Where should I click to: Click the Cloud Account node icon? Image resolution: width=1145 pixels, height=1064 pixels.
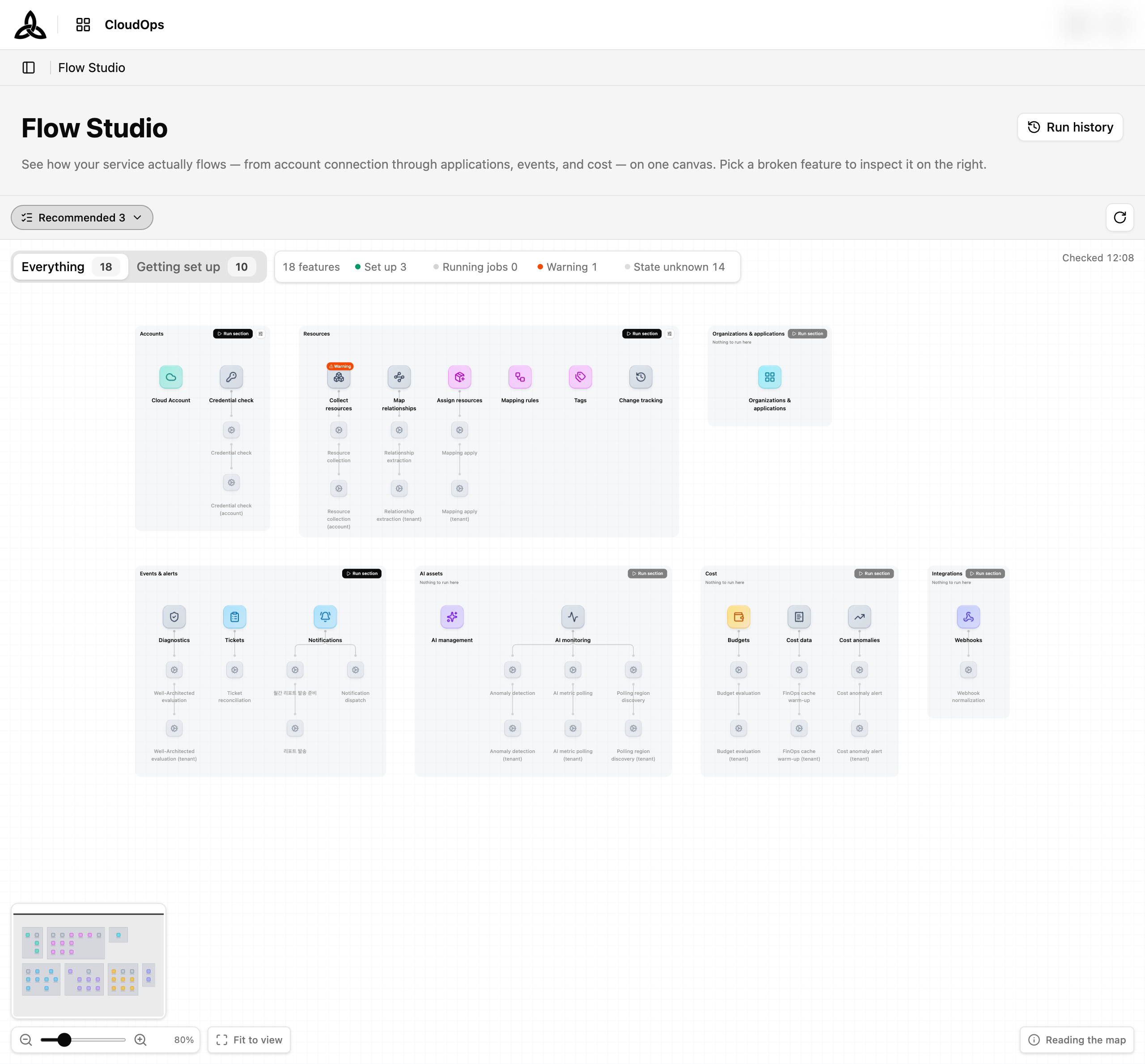pyautogui.click(x=171, y=377)
